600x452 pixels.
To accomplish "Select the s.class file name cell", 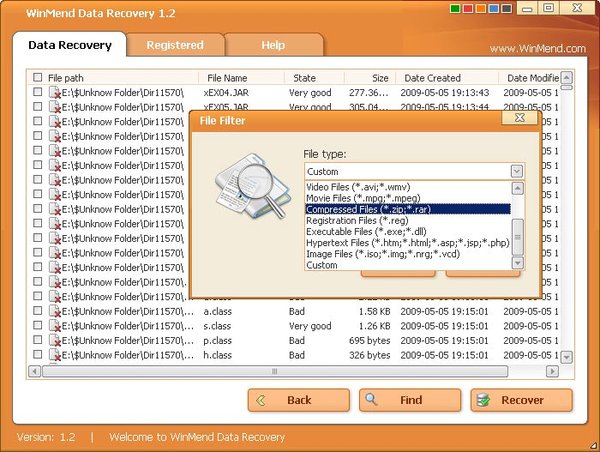I will (217, 326).
